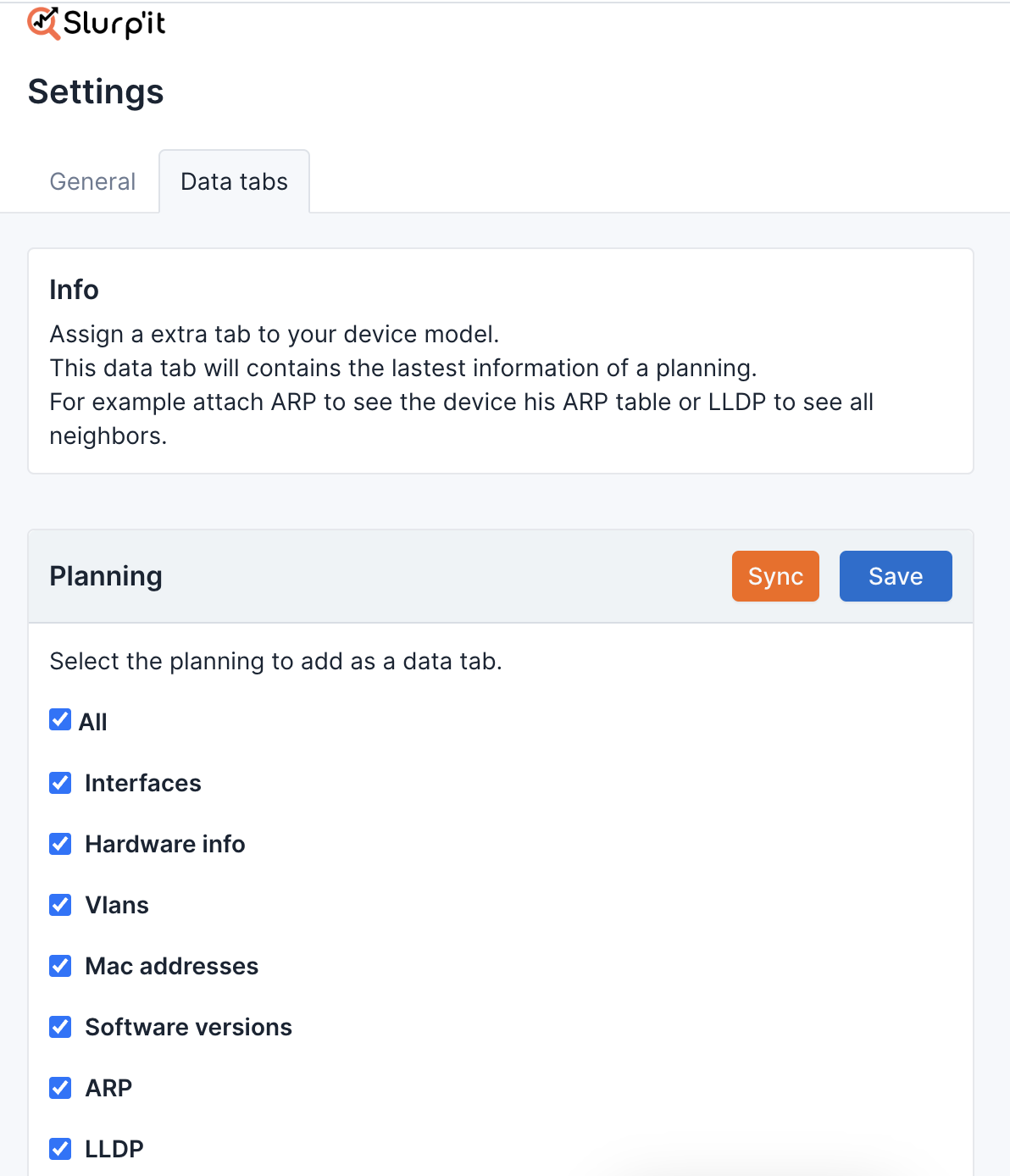Disable the Hardware info checkbox
Viewport: 1010px width, 1176px height.
click(x=59, y=844)
